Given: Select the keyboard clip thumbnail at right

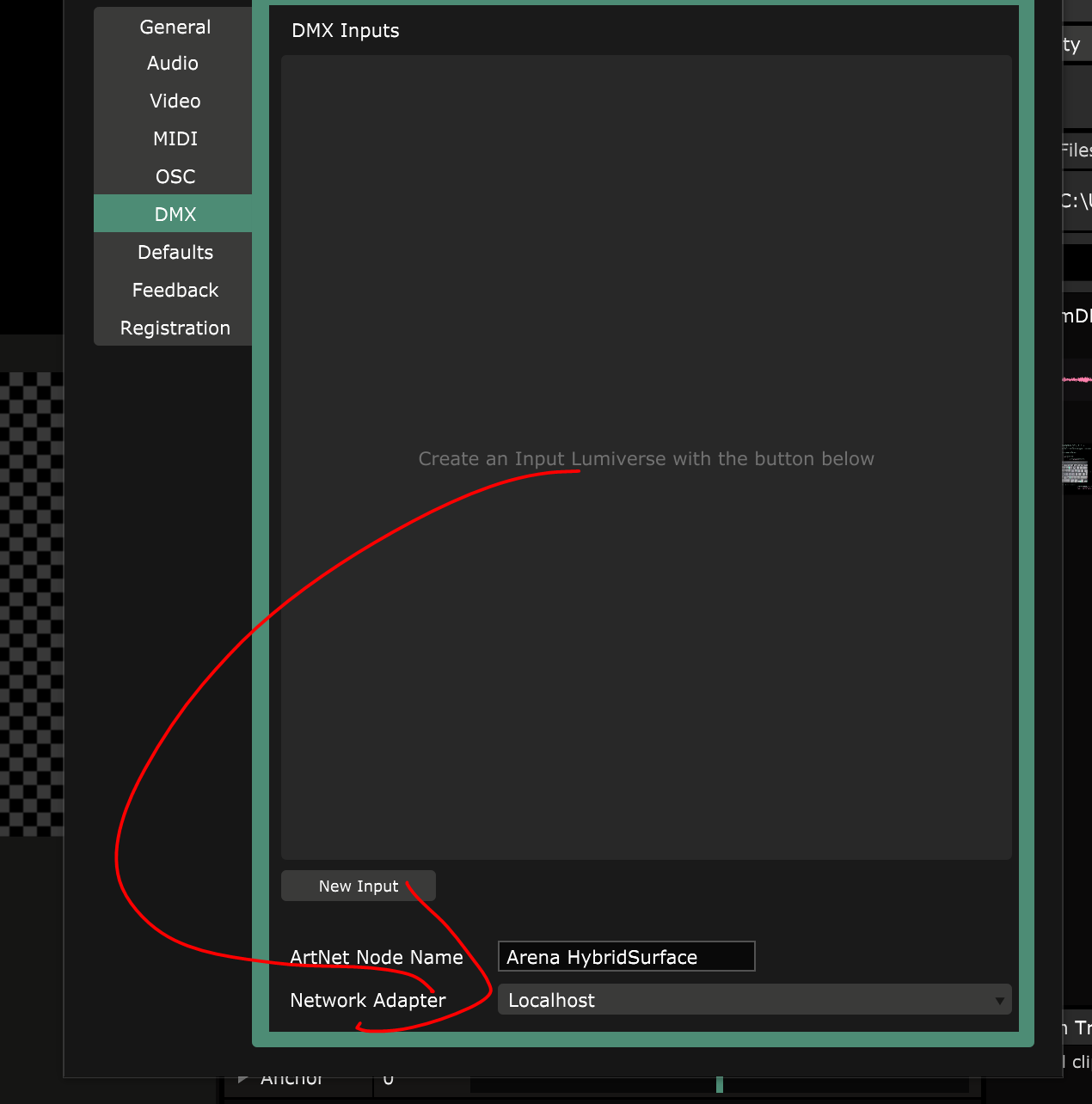Looking at the screenshot, I should click(1076, 469).
